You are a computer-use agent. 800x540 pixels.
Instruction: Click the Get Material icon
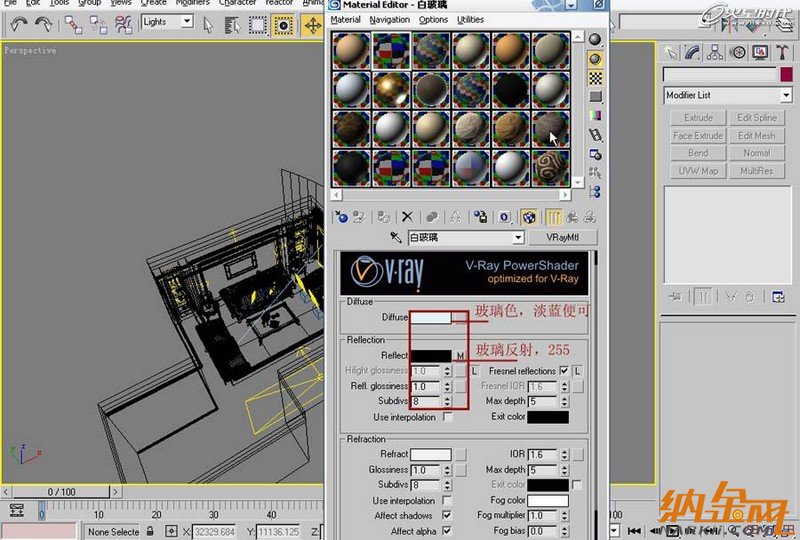[x=341, y=216]
